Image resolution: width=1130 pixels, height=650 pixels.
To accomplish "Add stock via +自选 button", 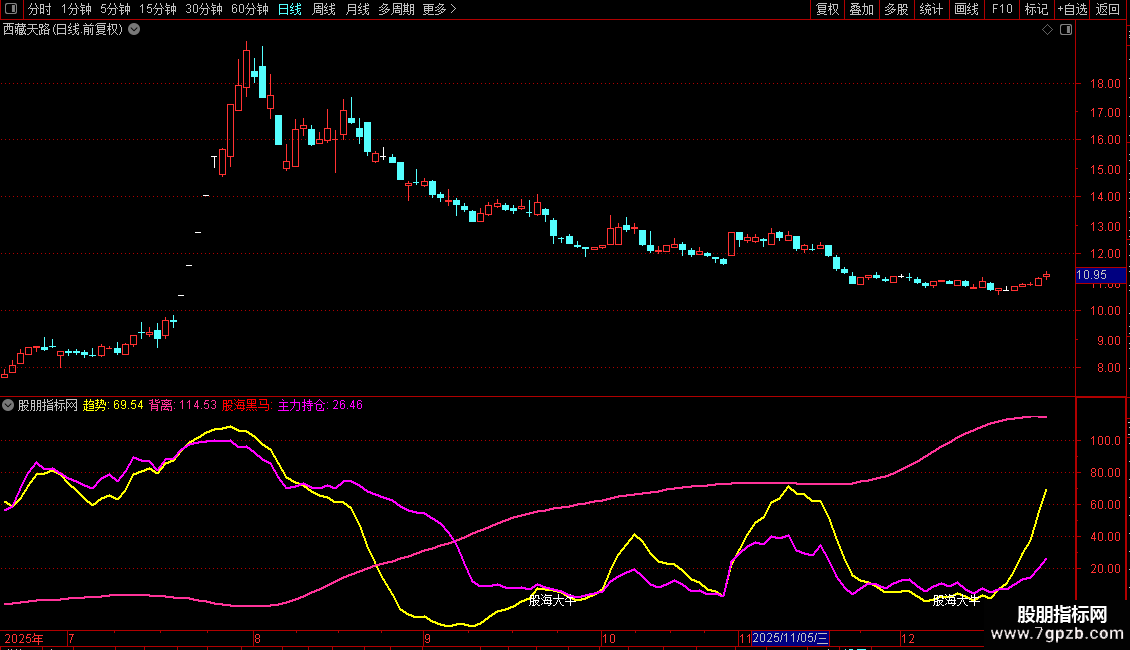I will 1071,9.
